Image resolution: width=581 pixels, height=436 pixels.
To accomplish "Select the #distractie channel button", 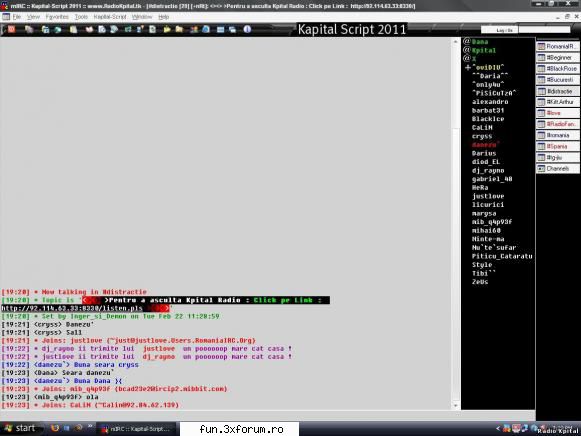I will click(x=558, y=91).
